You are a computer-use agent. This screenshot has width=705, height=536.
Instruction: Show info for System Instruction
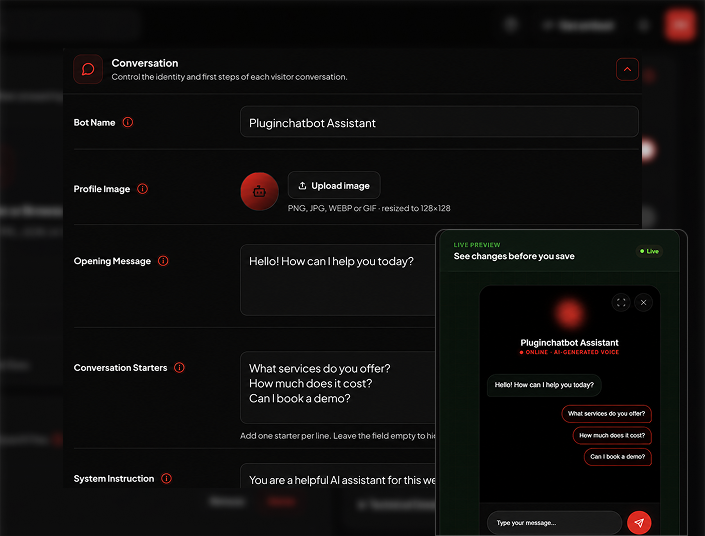click(x=166, y=478)
